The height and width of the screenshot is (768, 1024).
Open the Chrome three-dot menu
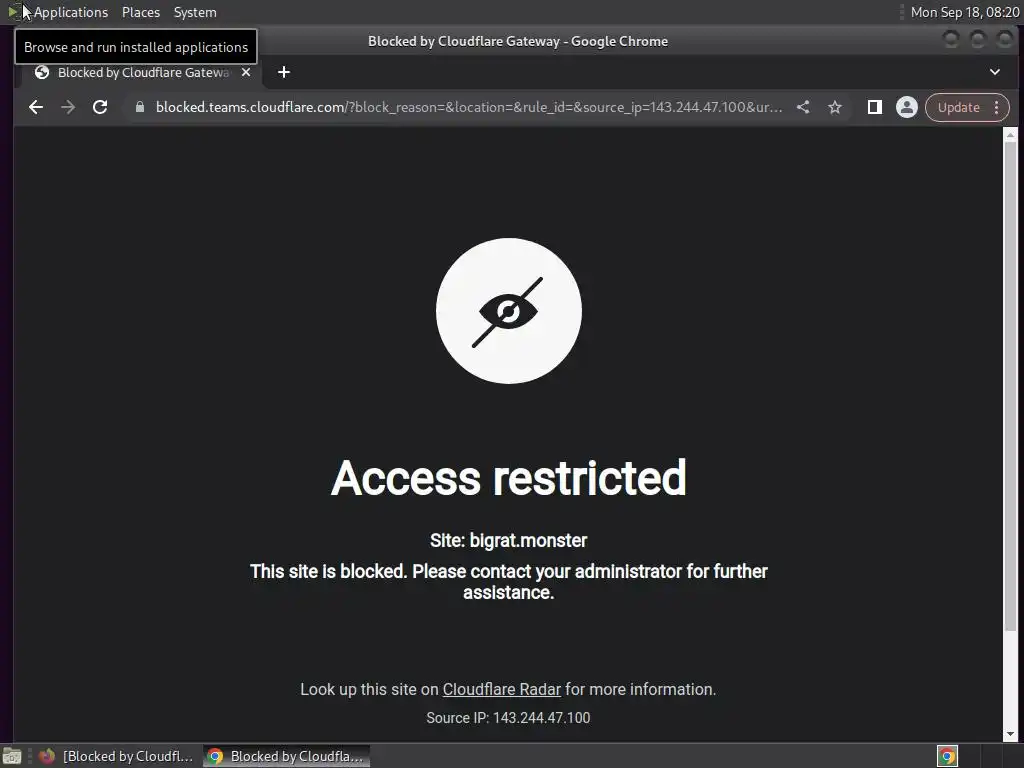pyautogui.click(x=997, y=107)
